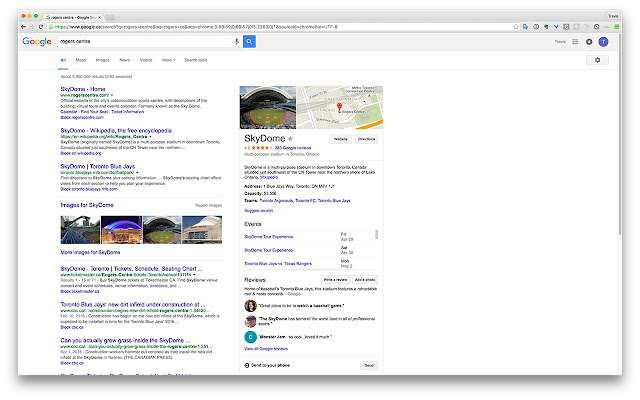Viewport: 640px width, 400px height.
Task: Switch to the News tab
Action: tap(124, 60)
